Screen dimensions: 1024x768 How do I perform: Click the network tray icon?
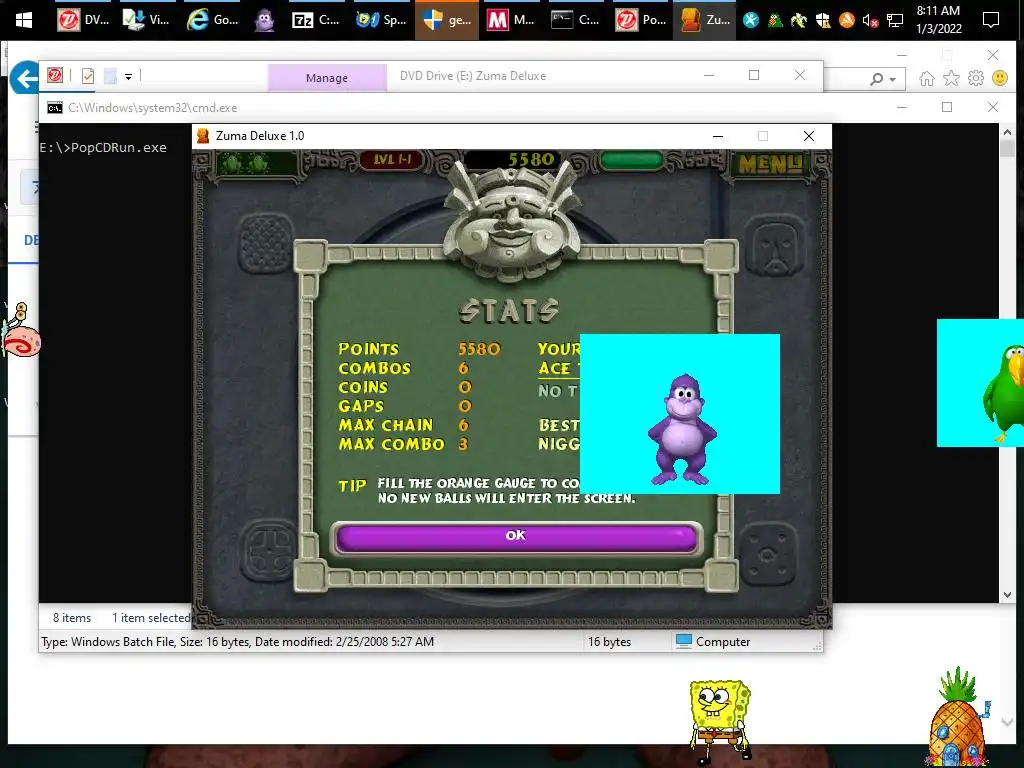pyautogui.click(x=895, y=21)
